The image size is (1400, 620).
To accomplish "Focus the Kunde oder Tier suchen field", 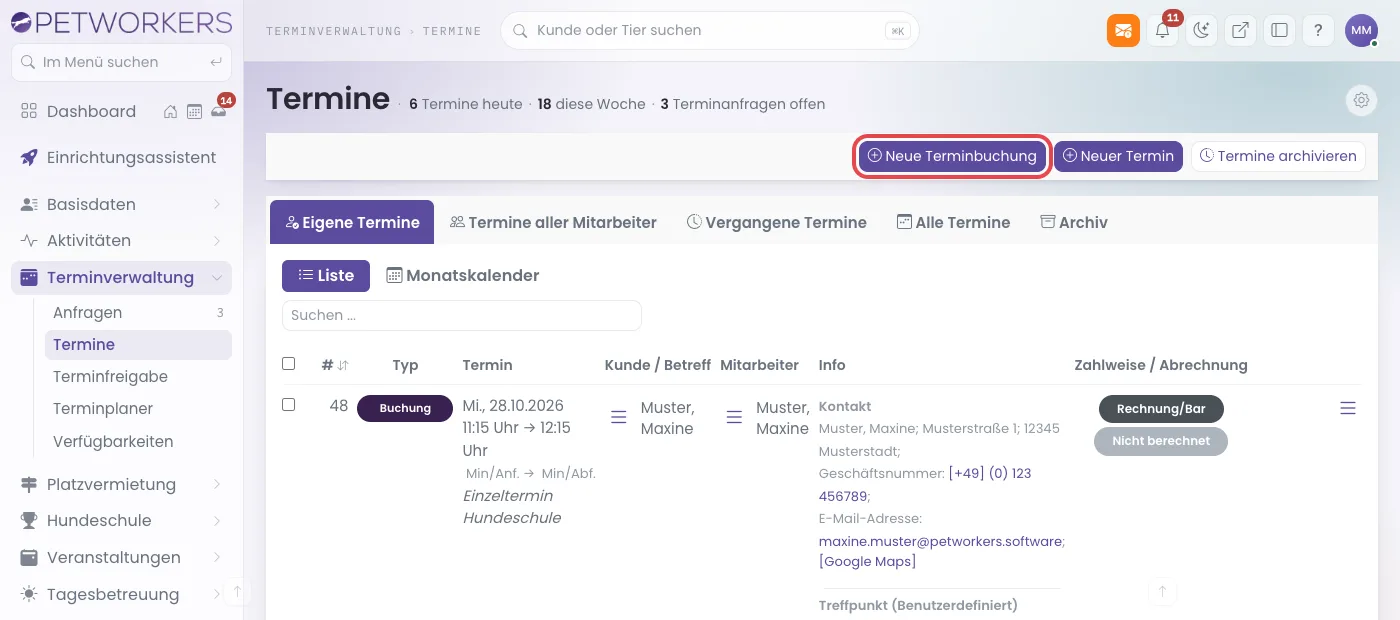I will [709, 30].
